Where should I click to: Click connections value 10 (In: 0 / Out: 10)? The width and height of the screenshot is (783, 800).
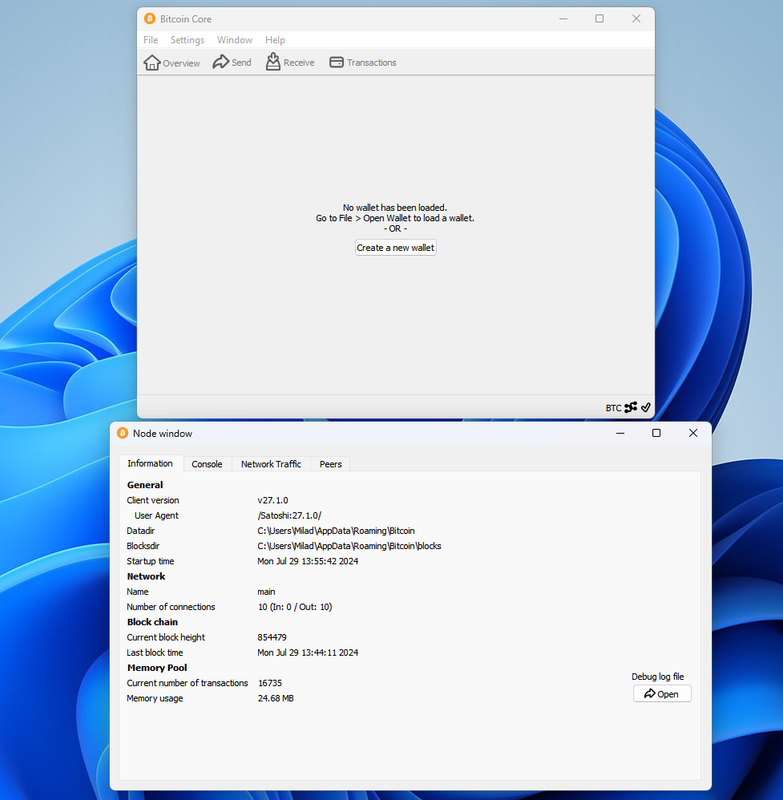pos(295,607)
